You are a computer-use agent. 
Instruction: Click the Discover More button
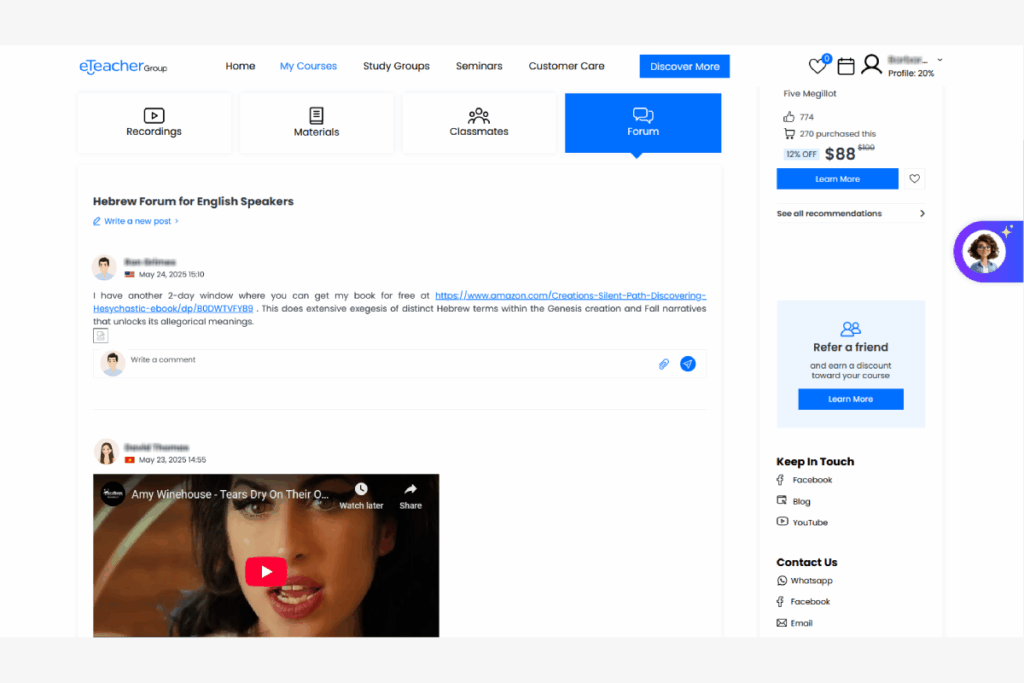(x=684, y=66)
